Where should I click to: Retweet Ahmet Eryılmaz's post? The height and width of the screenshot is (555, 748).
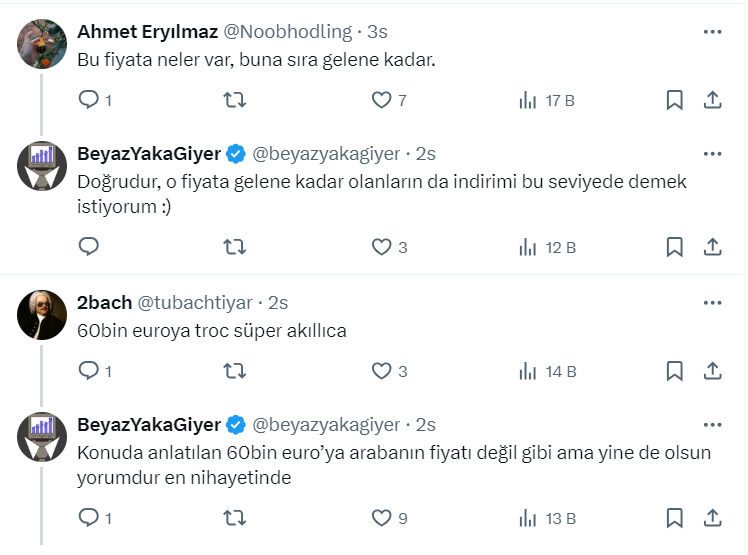pos(234,100)
